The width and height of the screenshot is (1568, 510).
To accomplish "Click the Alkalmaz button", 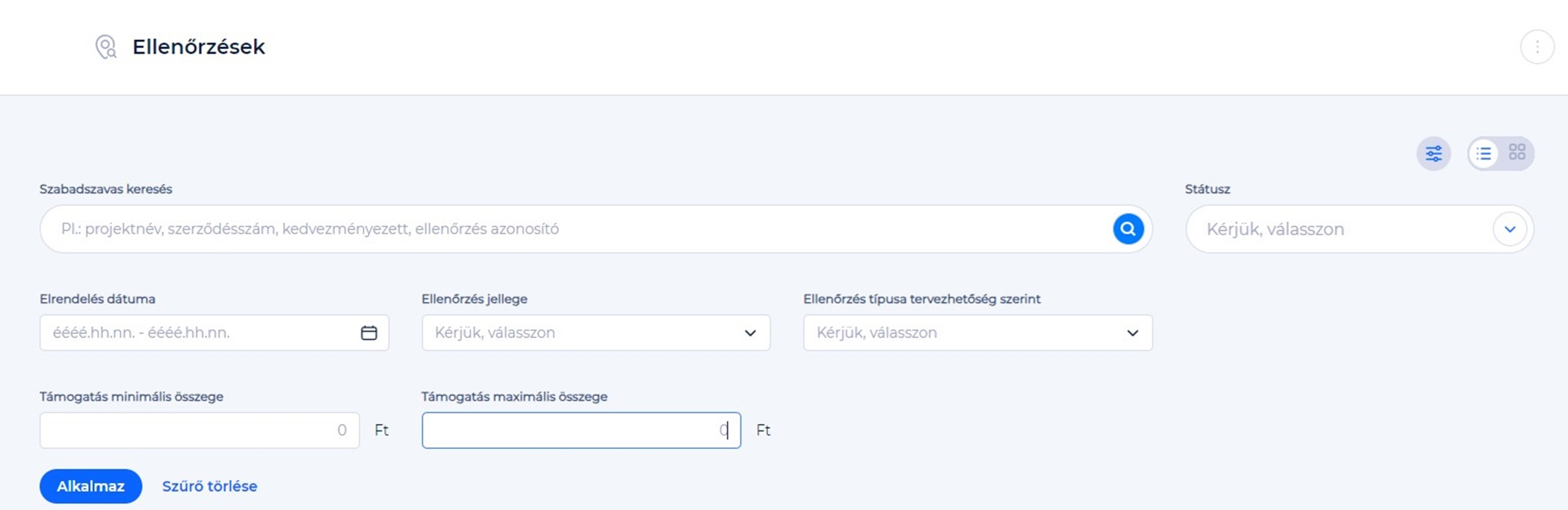I will 91,486.
